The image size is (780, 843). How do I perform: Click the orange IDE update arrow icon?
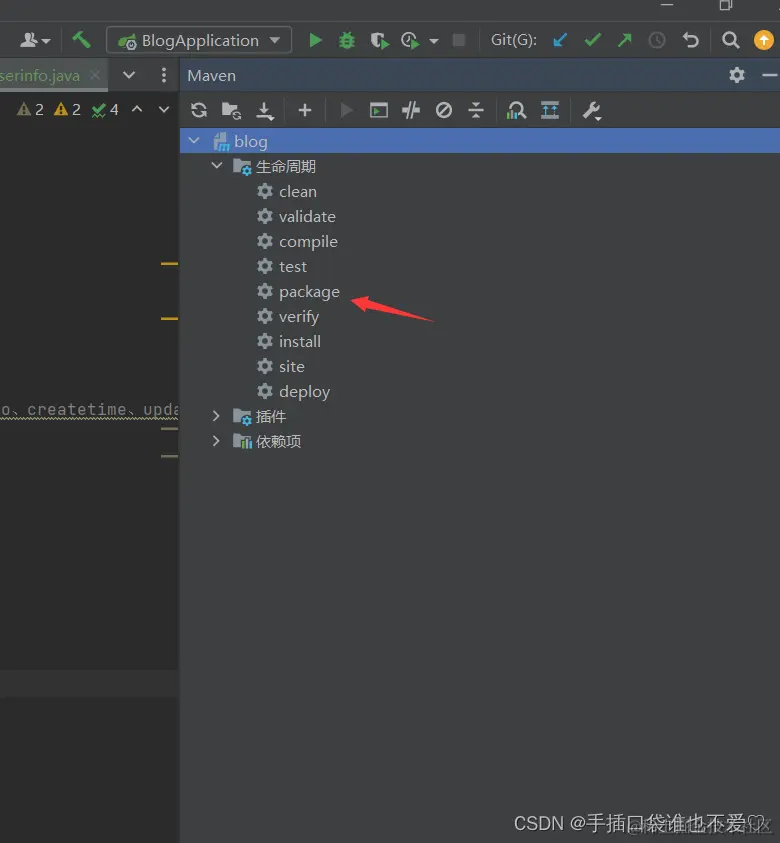click(x=763, y=40)
